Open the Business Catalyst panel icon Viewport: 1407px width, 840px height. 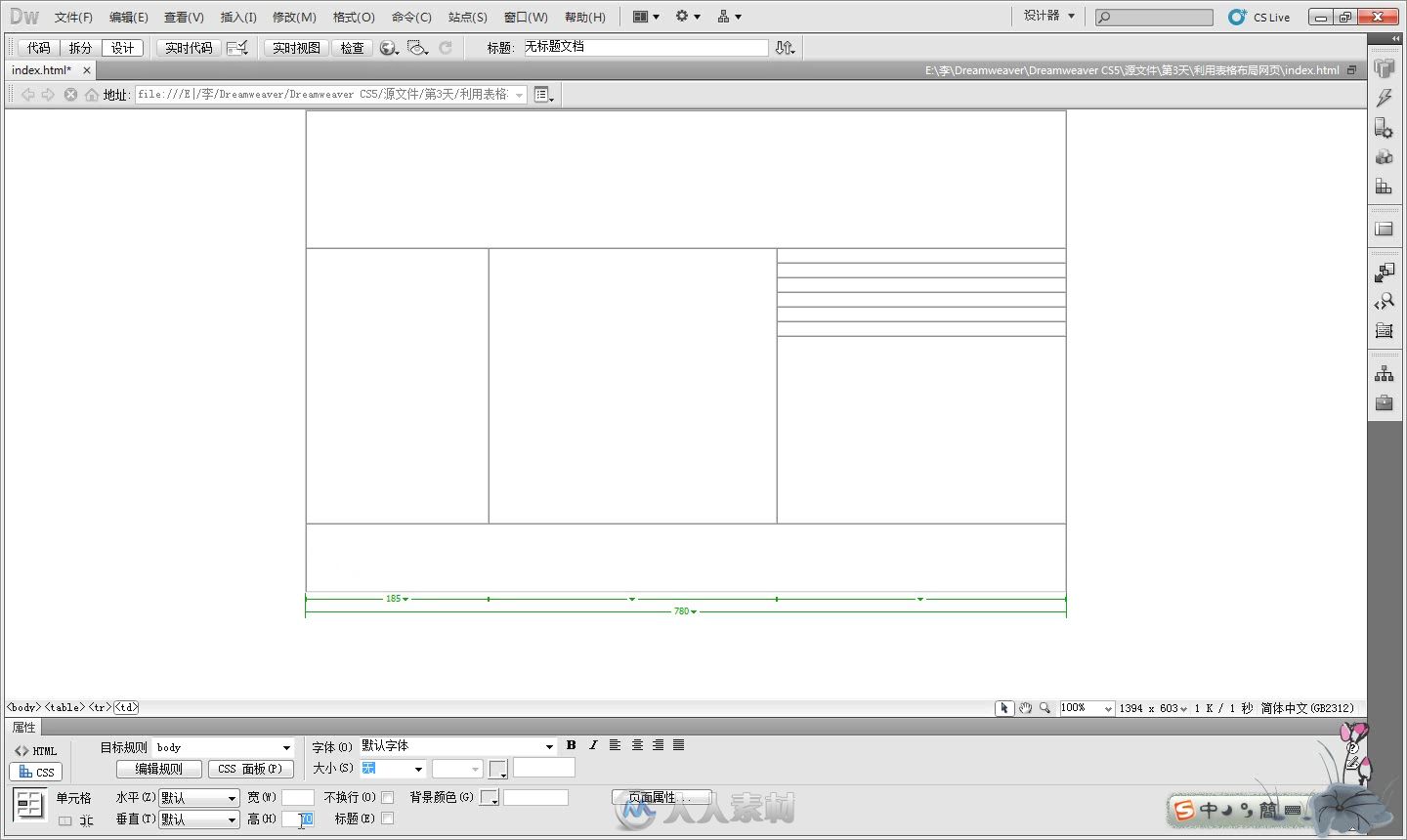tap(1384, 331)
